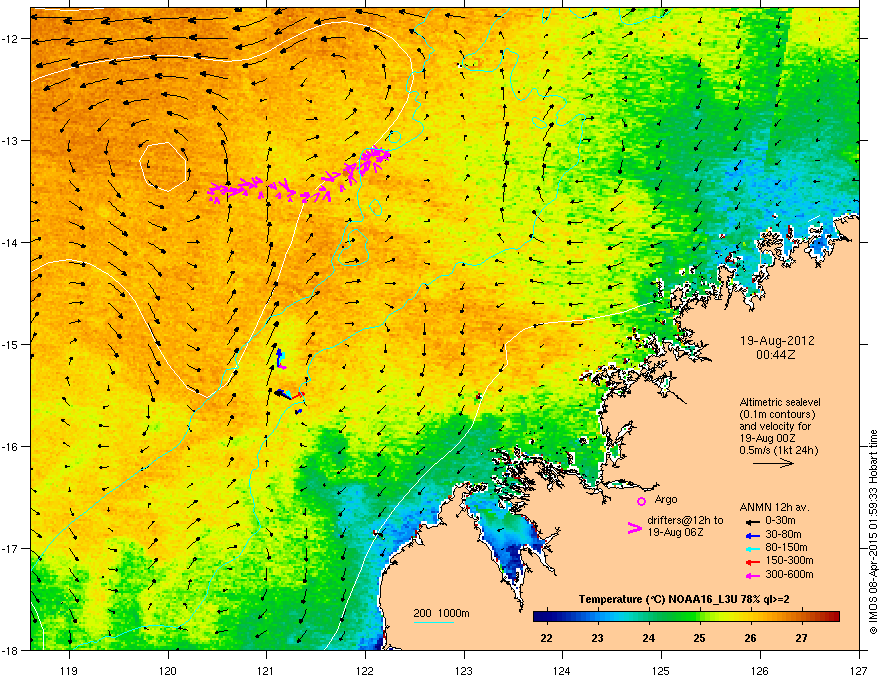Click the blue 30-80m legend arrow
The image size is (880, 680).
[752, 535]
